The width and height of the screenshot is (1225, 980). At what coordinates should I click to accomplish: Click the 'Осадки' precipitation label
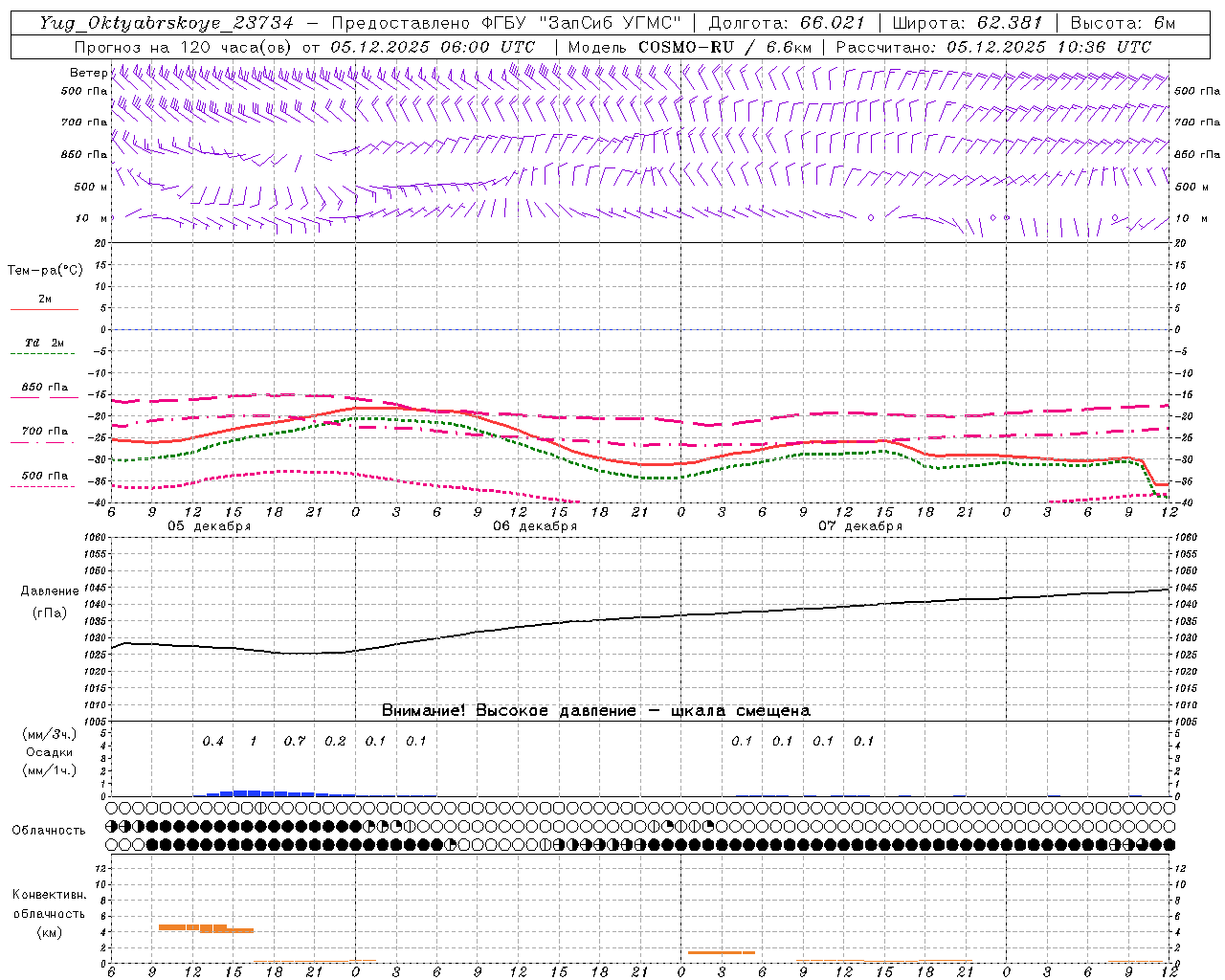click(50, 752)
